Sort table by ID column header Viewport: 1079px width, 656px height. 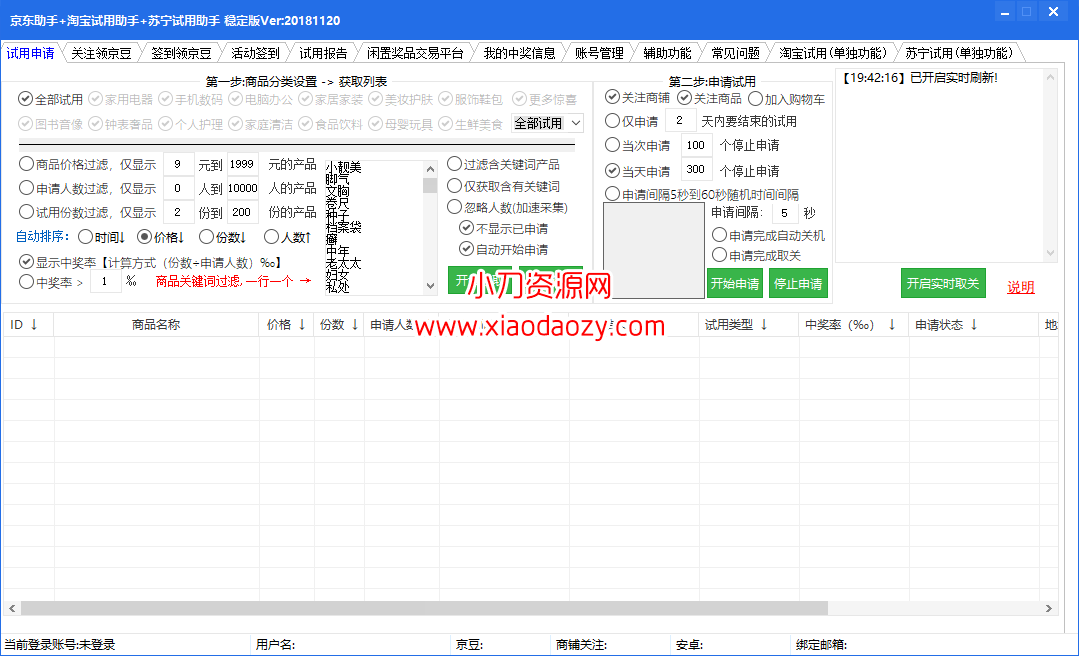point(28,324)
